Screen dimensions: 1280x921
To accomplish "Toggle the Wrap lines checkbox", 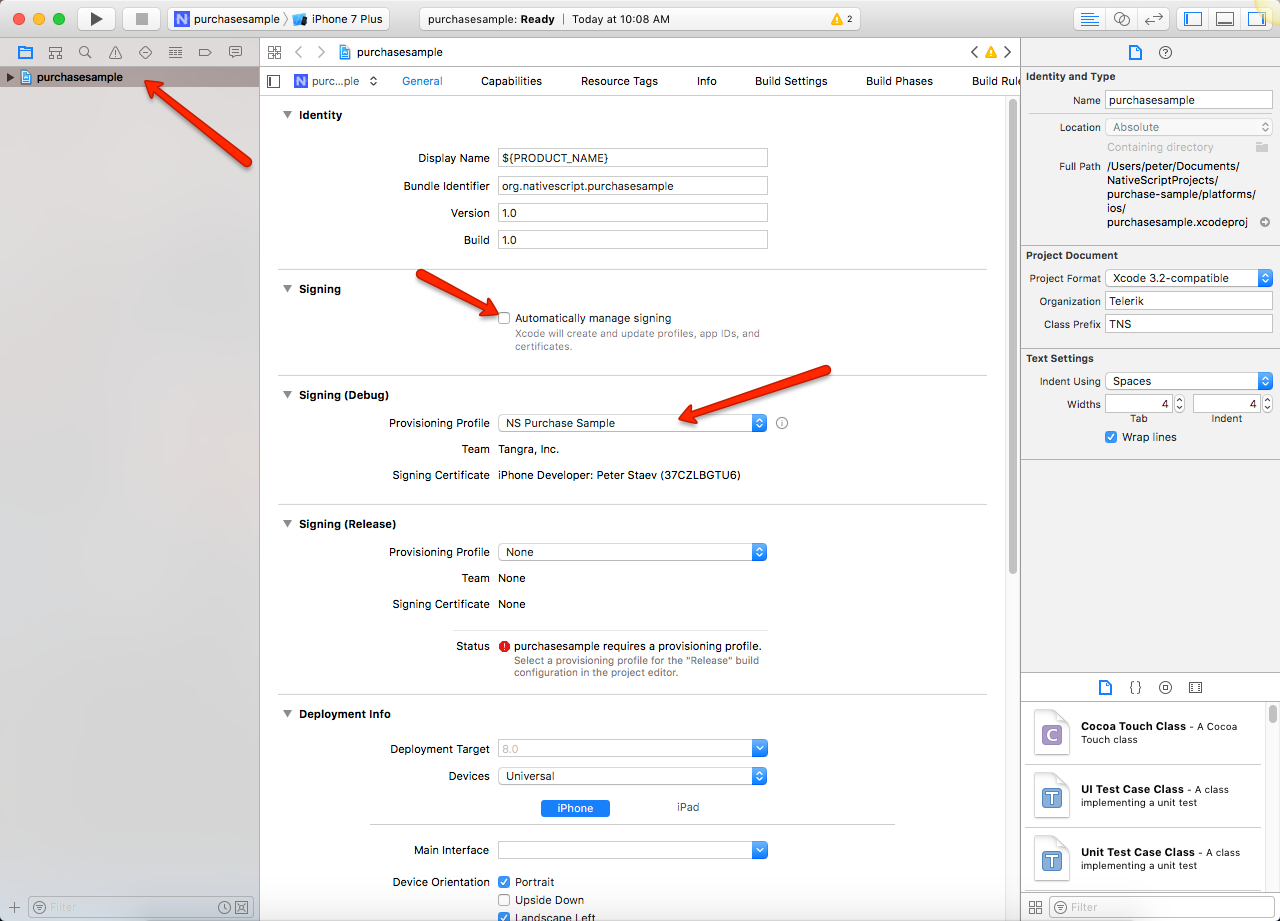I will 1111,437.
